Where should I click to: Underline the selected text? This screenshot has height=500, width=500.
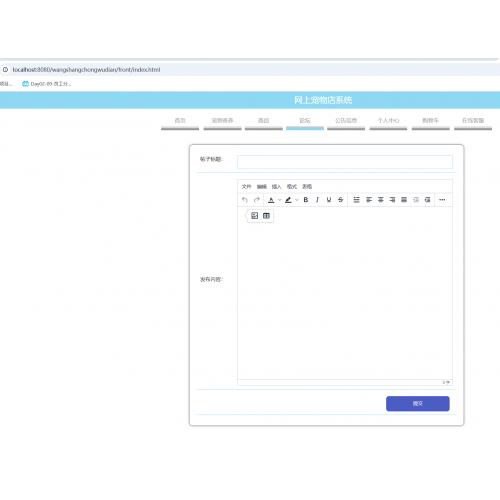329,200
